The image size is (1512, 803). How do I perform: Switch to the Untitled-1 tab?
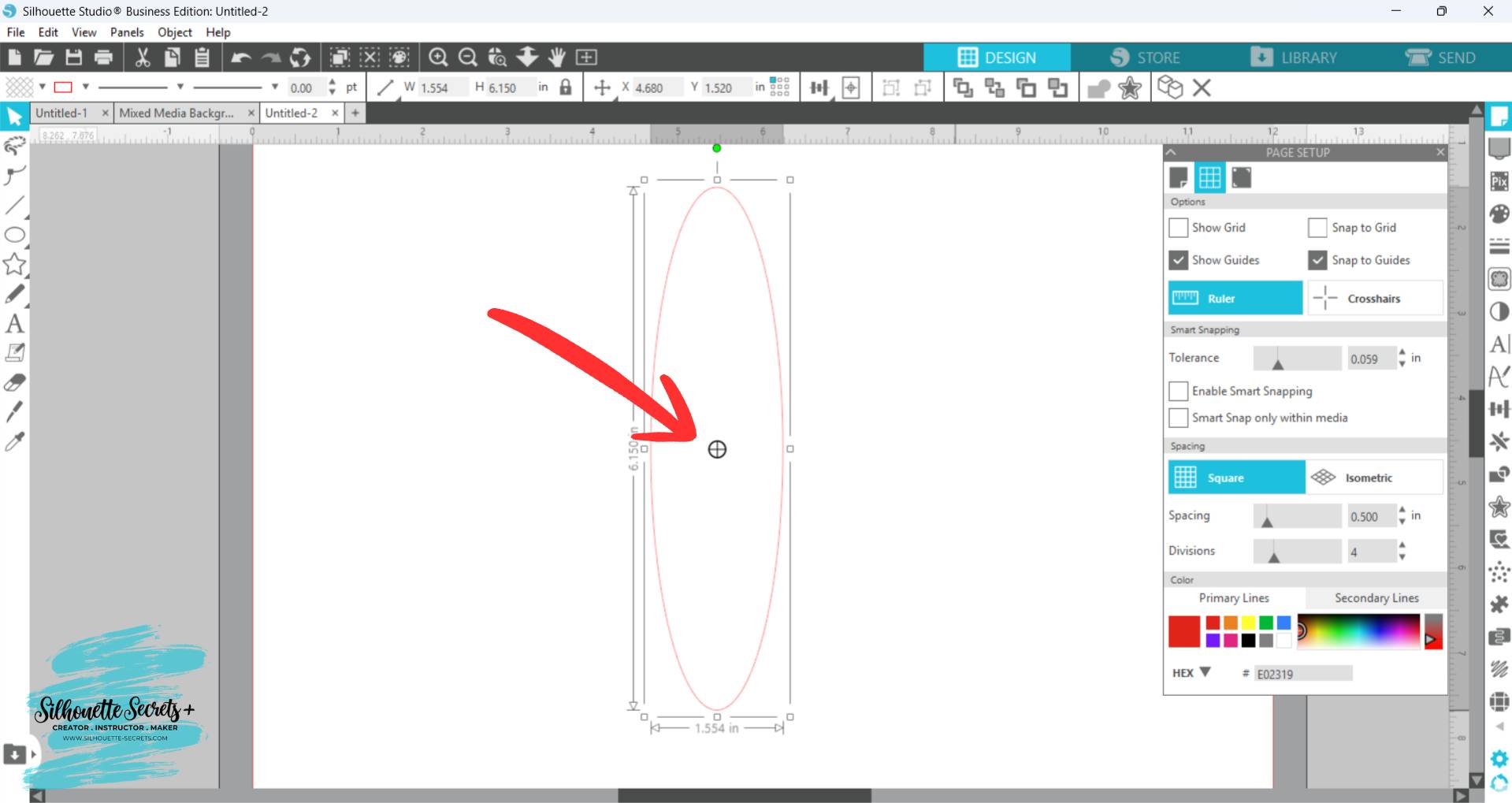click(x=61, y=113)
